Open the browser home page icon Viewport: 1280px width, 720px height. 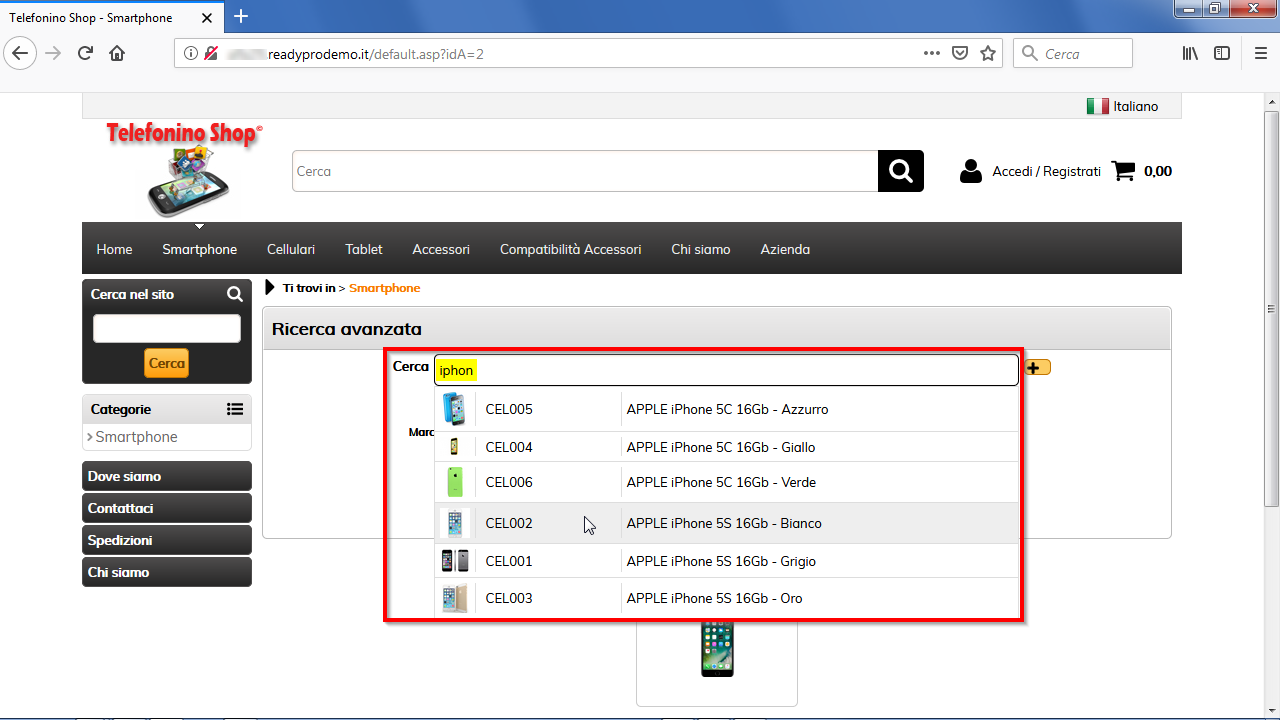117,54
